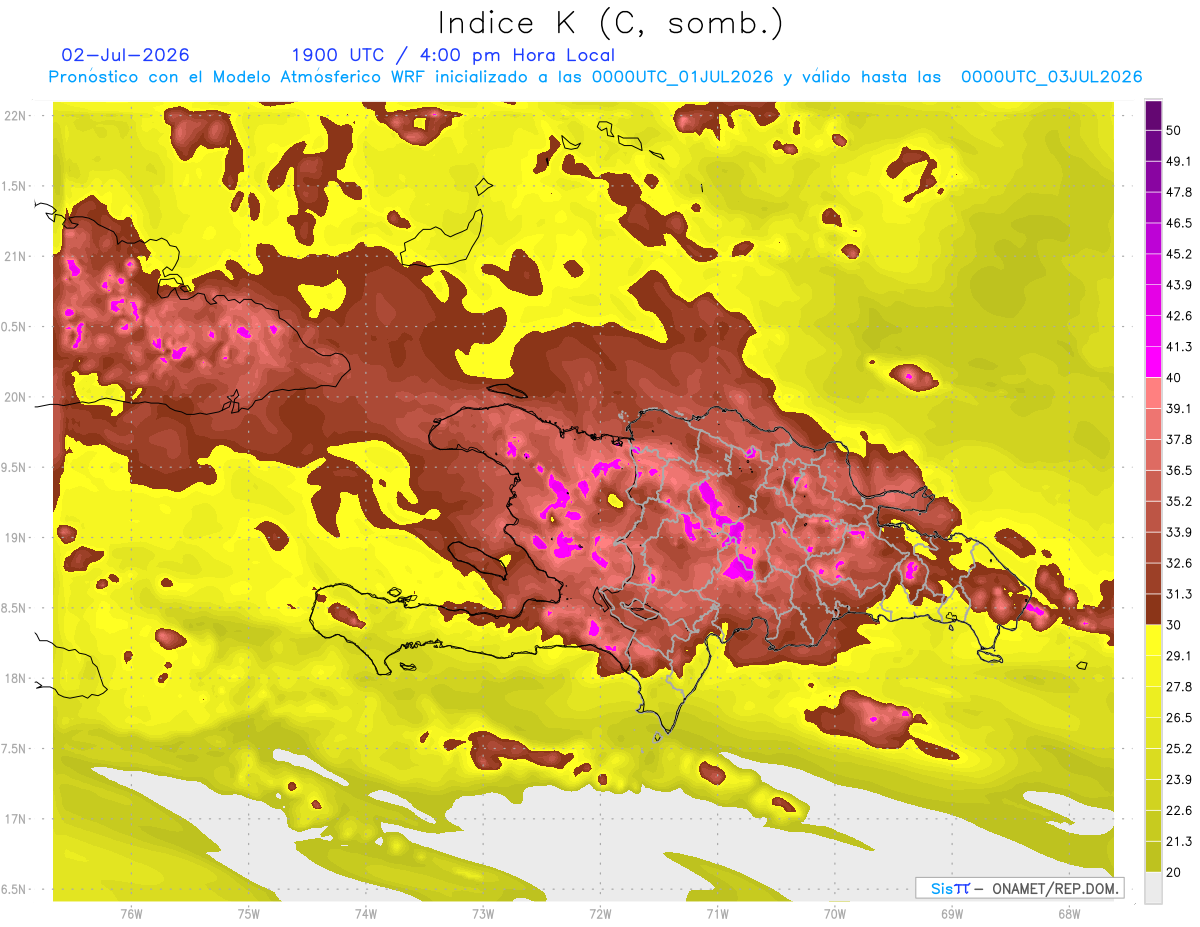This screenshot has width=1200, height=927.
Task: Click the "69W" longitude label
Action: [x=952, y=914]
